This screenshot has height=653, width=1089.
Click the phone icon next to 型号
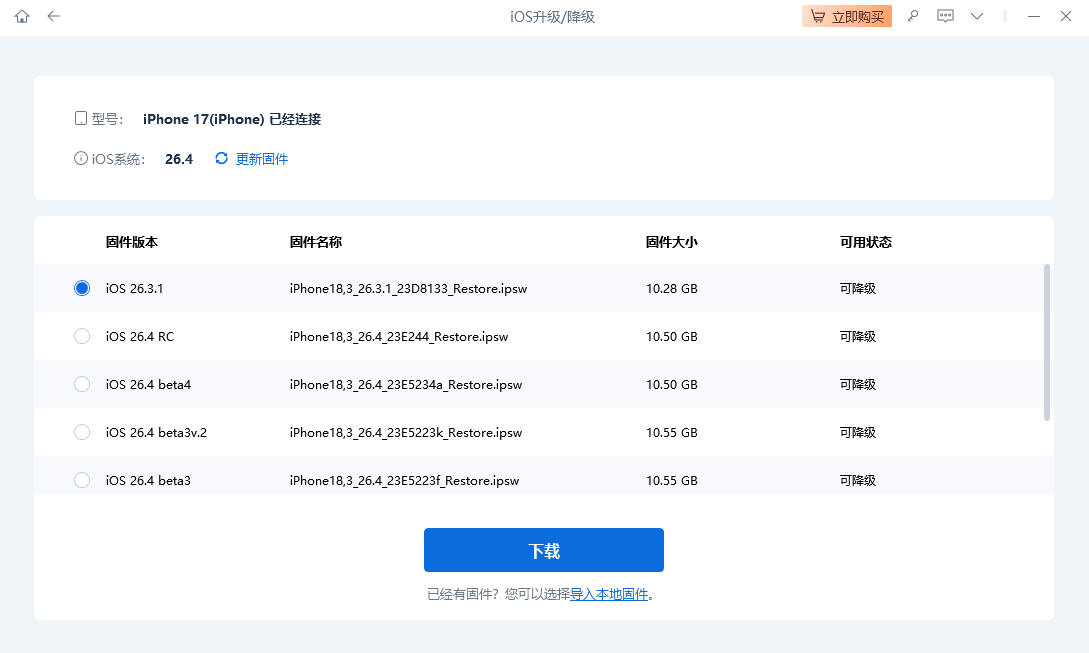80,117
